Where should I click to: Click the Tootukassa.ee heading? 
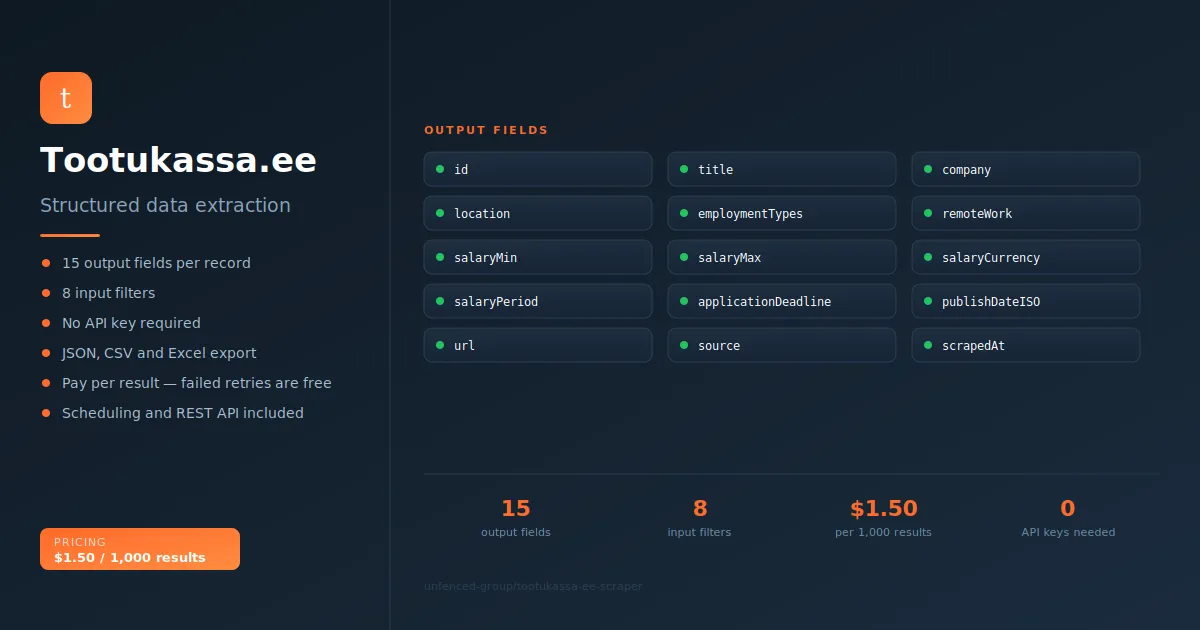[x=178, y=160]
